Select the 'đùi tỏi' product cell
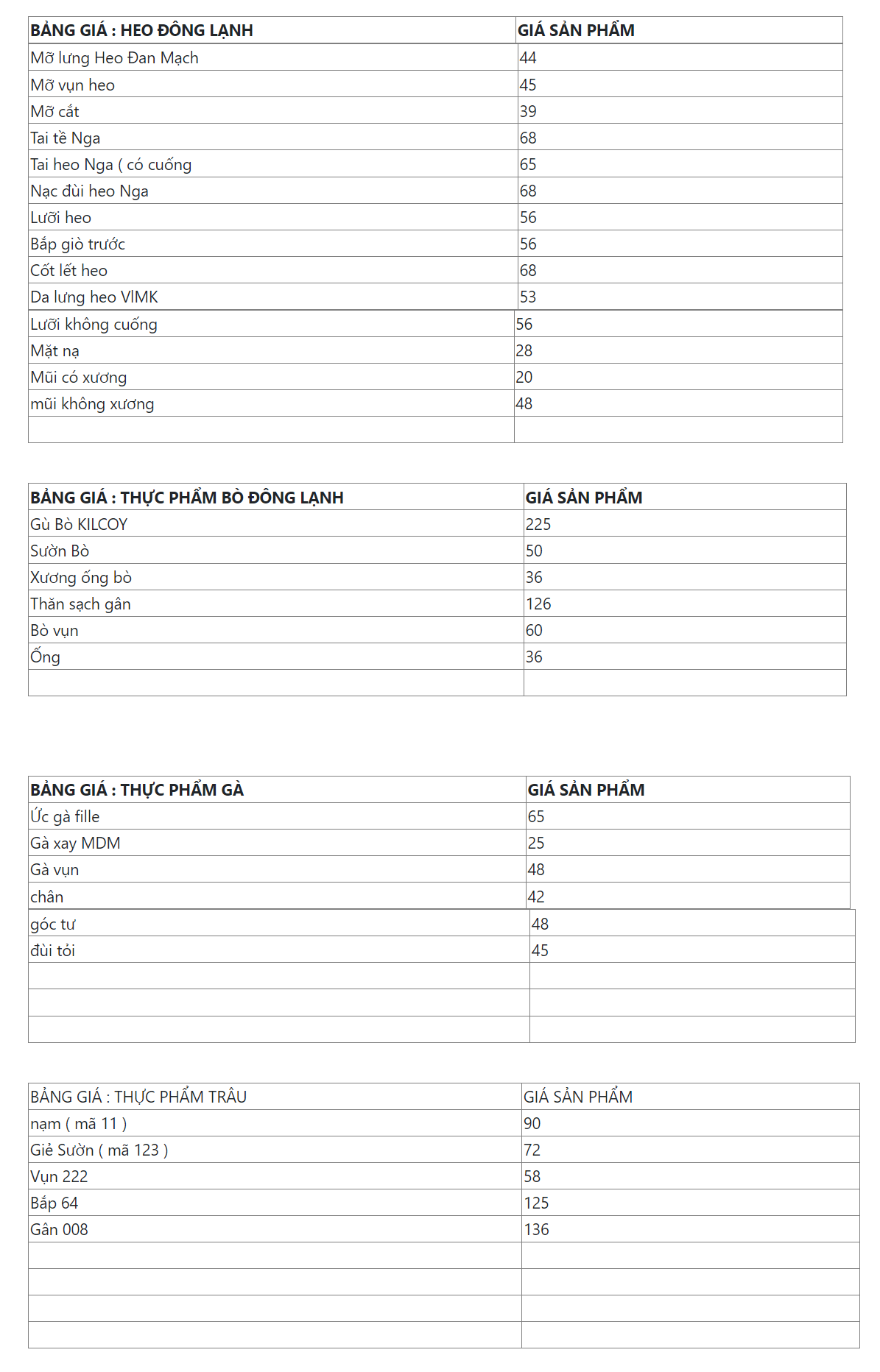Viewport: 880px width, 1372px height. (53, 951)
